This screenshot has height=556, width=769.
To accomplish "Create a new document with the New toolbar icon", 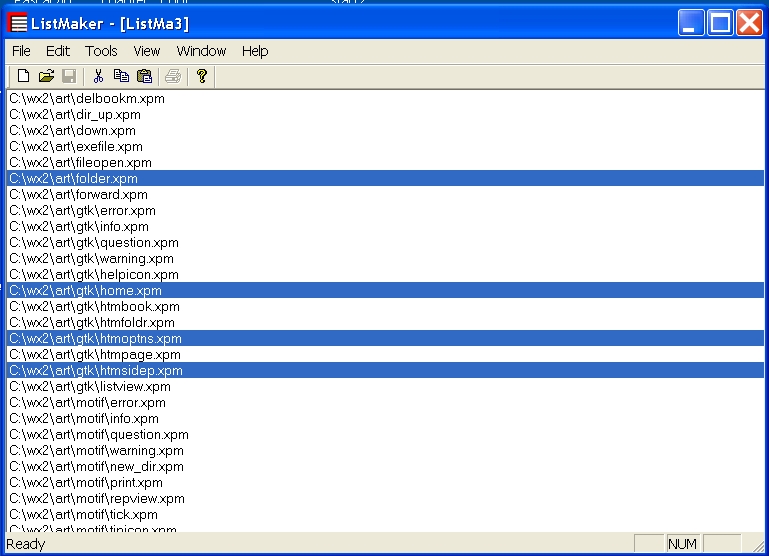I will coord(23,76).
